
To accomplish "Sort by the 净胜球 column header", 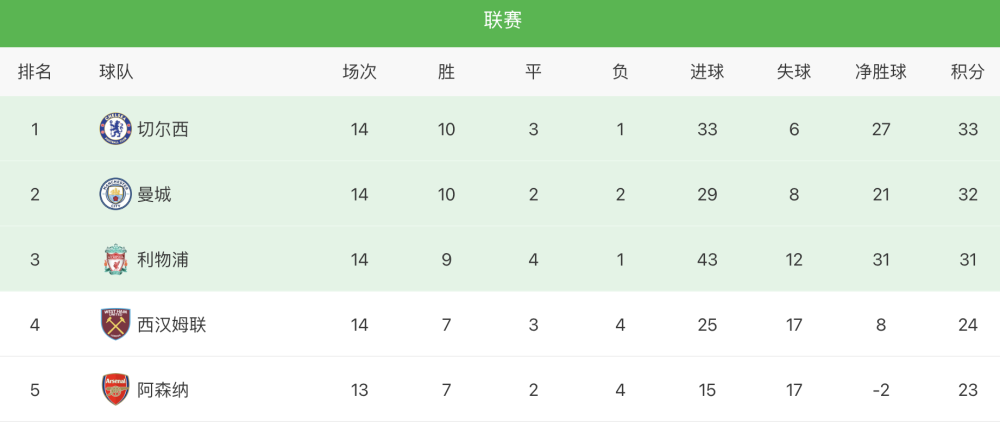I will (x=881, y=72).
